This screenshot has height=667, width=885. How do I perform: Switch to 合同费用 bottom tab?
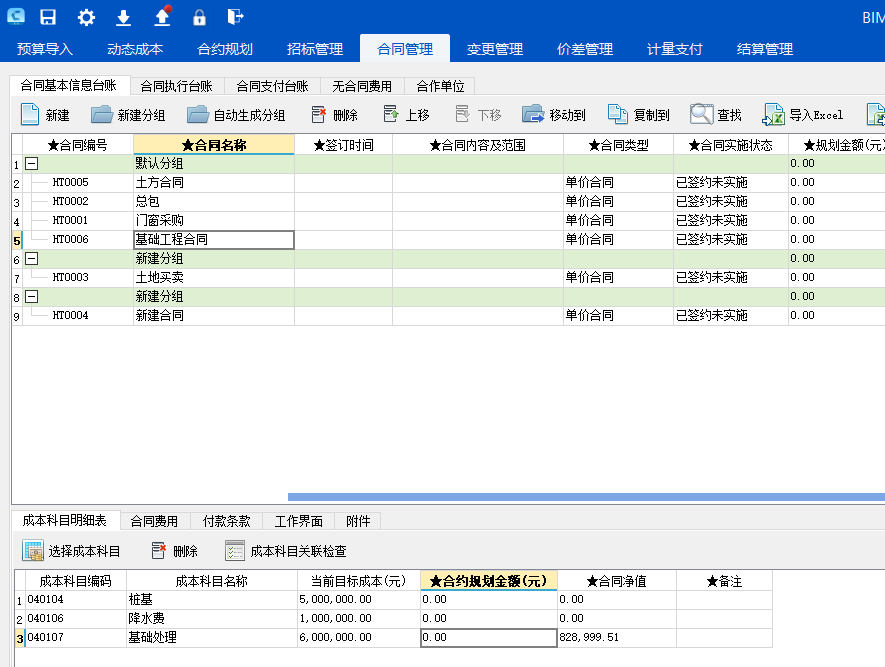coord(154,521)
